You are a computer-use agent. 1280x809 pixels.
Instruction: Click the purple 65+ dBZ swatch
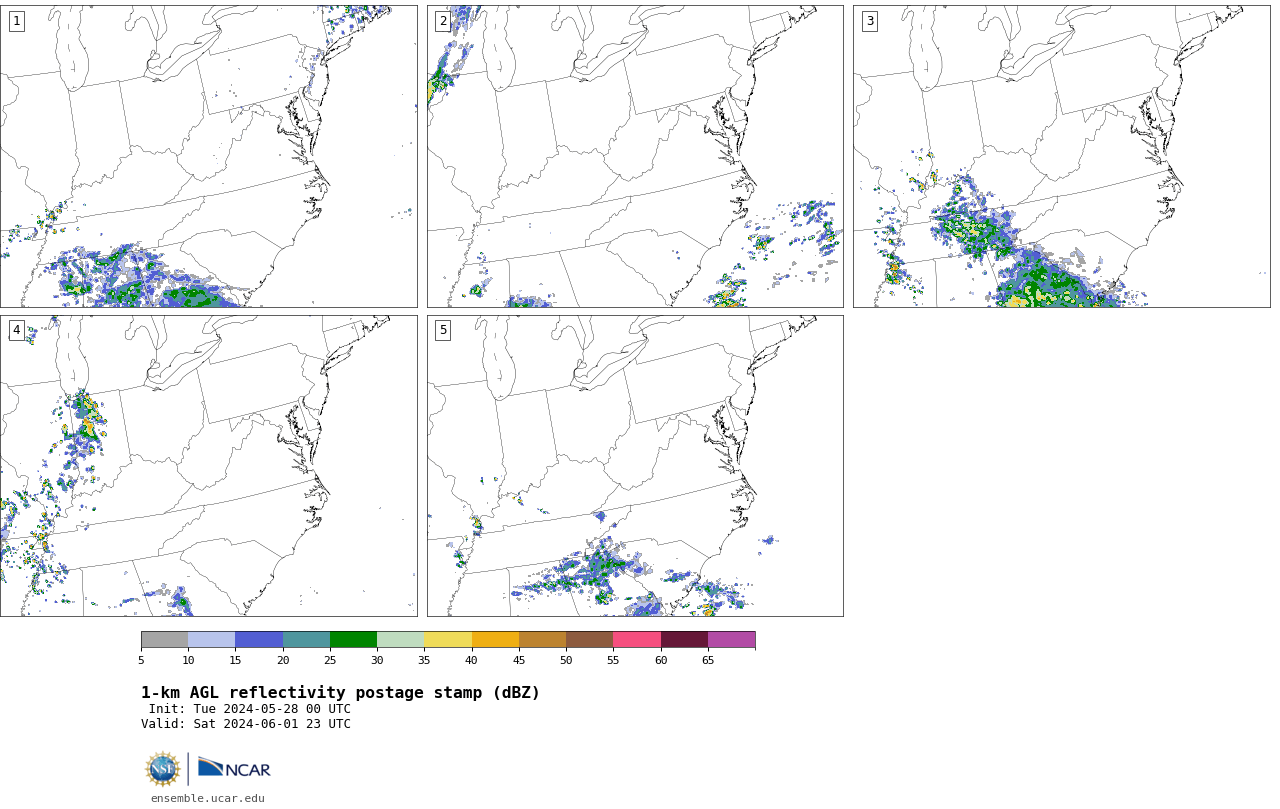tap(731, 640)
